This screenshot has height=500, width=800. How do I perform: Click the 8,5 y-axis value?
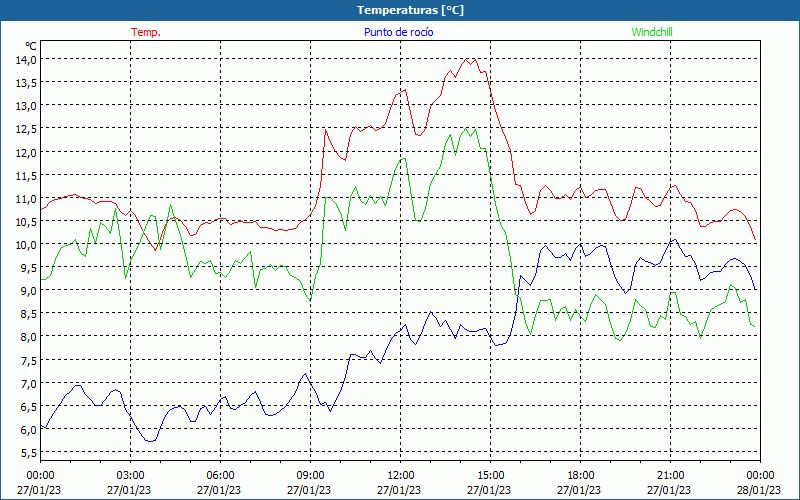[x=28, y=313]
